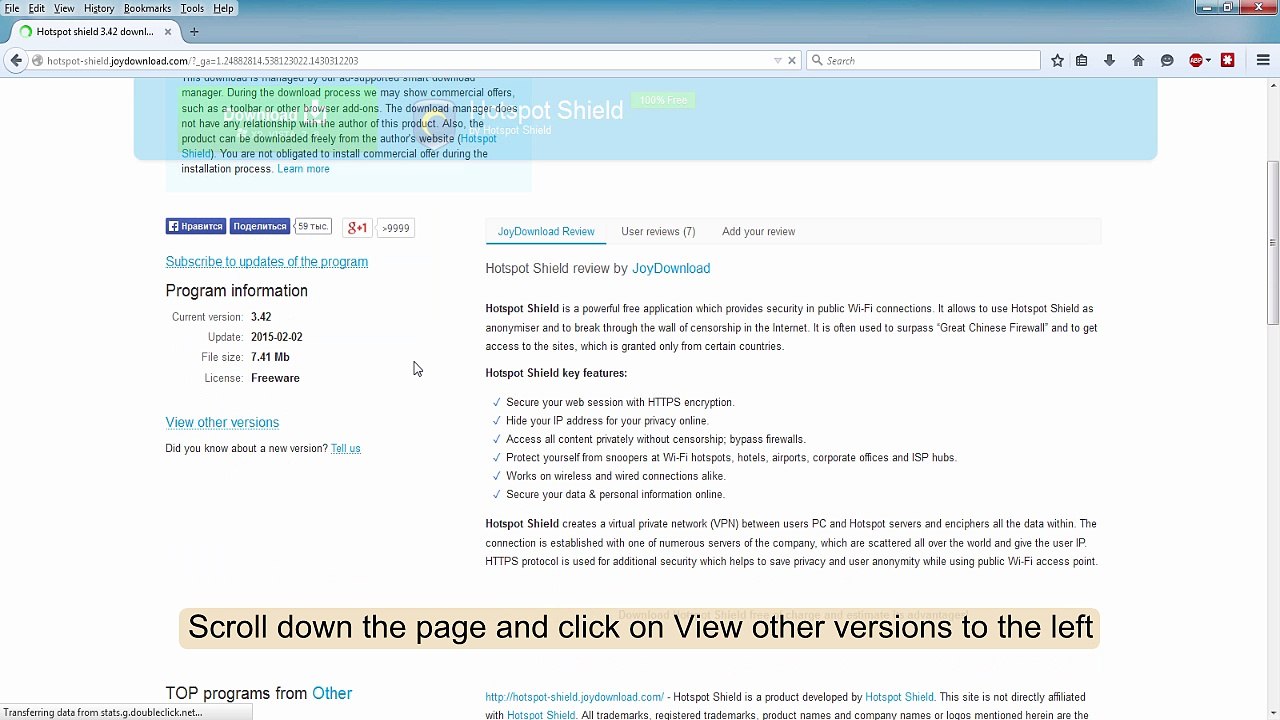Open the URL history dropdown arrow
The image size is (1280, 720).
tap(778, 61)
